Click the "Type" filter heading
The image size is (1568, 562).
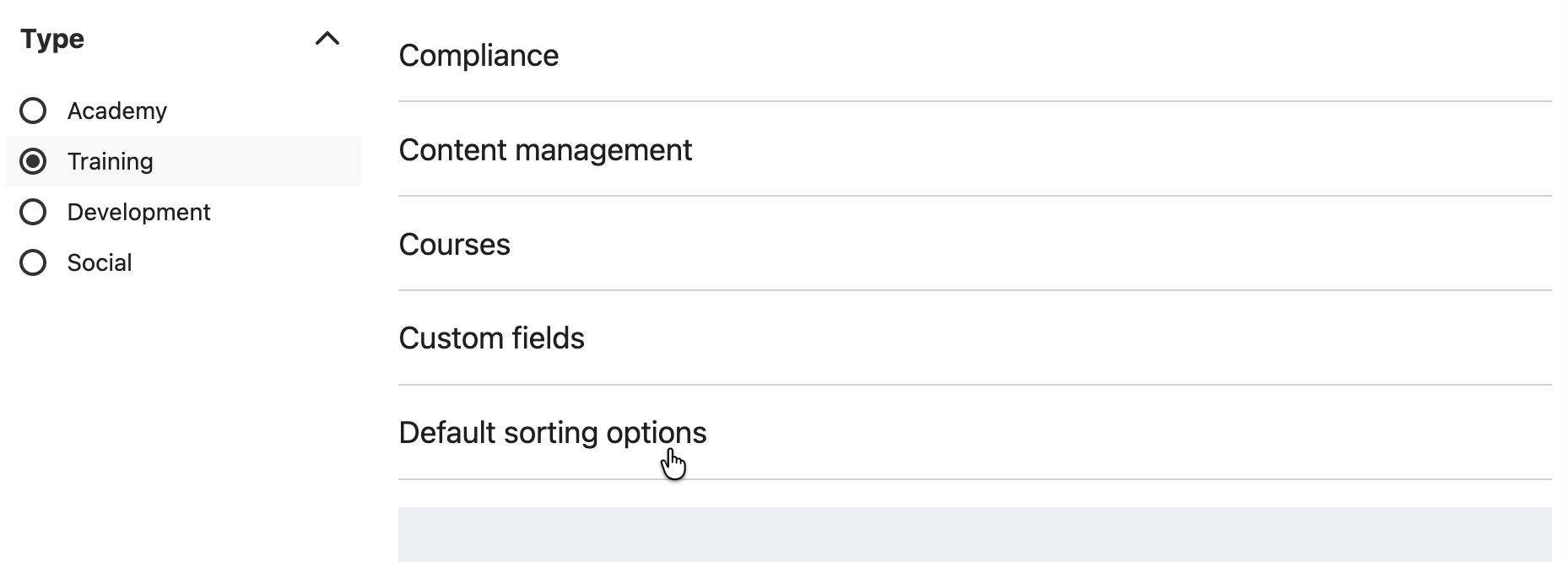(x=52, y=39)
